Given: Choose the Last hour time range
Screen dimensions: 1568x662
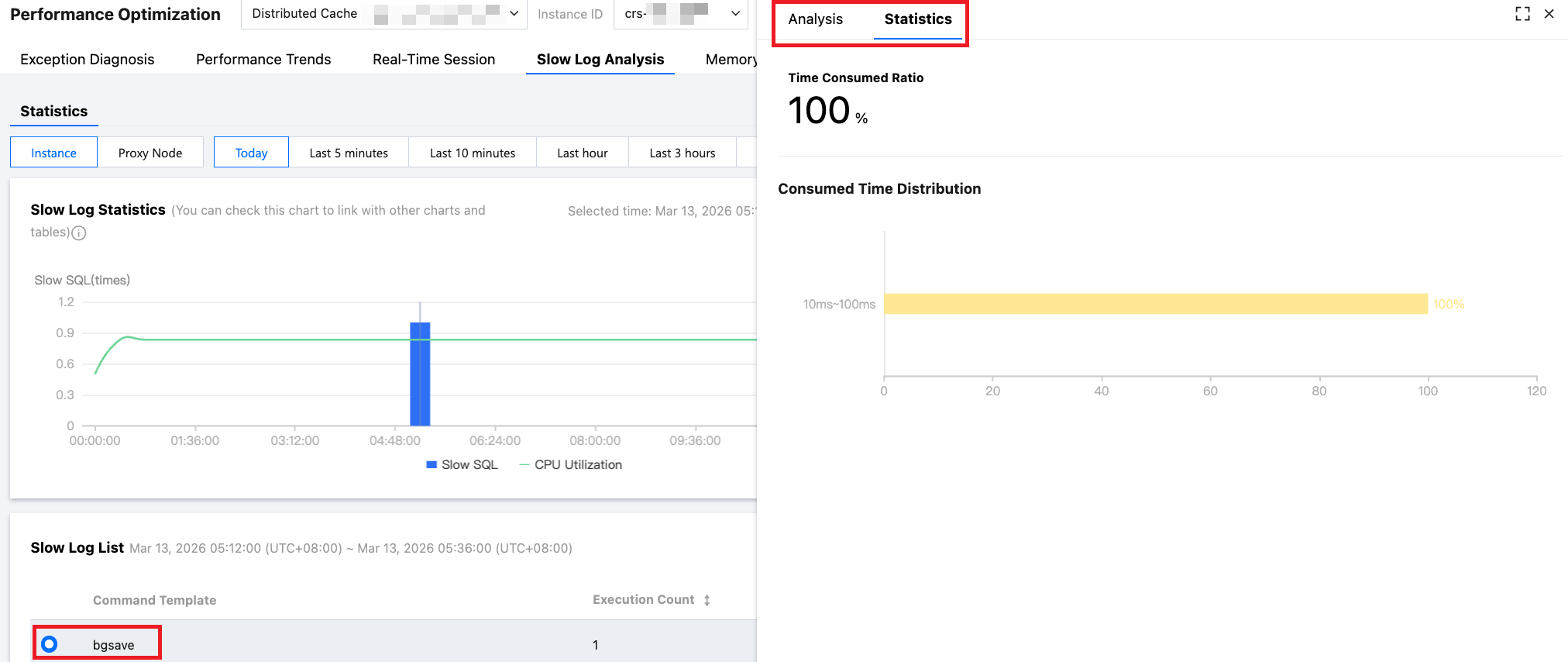Looking at the screenshot, I should (x=583, y=153).
